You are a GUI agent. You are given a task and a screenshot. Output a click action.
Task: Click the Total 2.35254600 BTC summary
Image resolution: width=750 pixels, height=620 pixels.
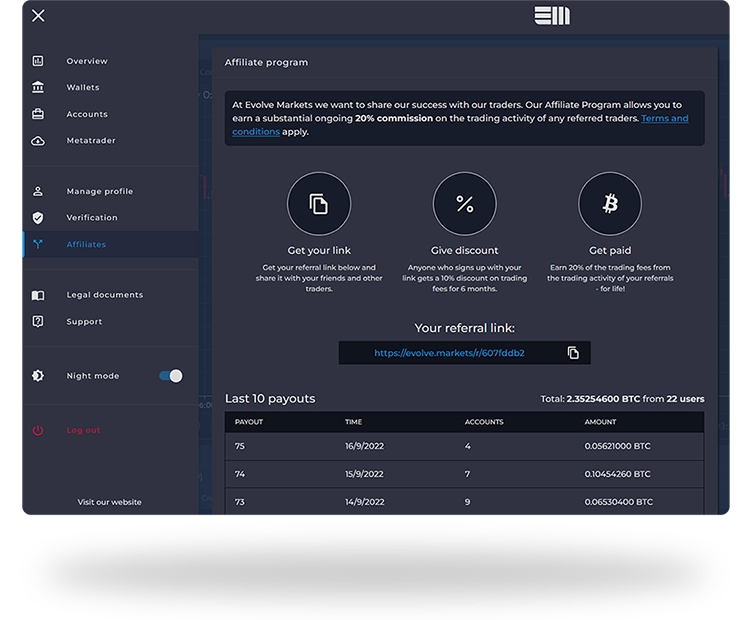pos(622,399)
